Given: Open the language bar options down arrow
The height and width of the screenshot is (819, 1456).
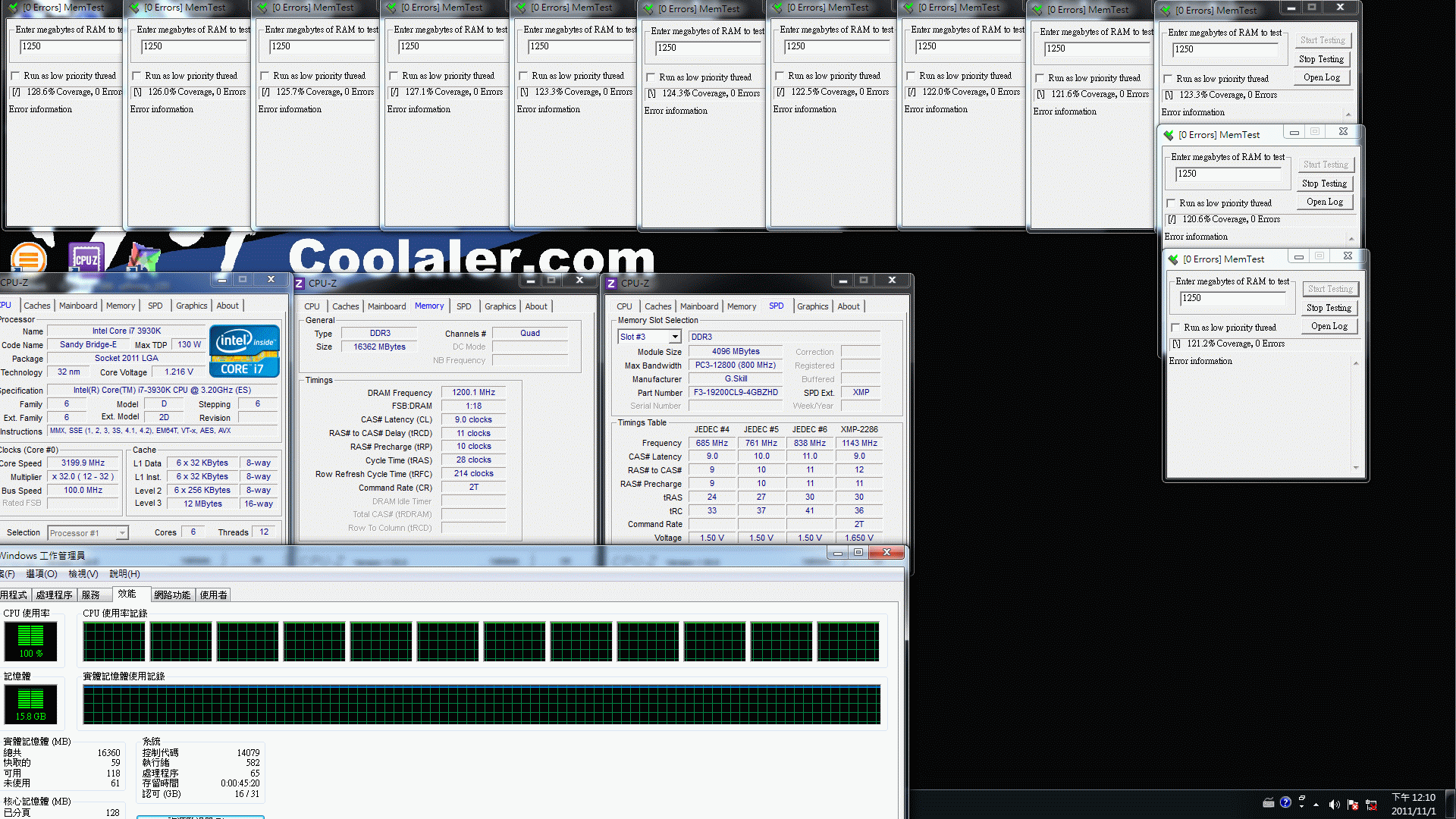Looking at the screenshot, I should [x=1302, y=807].
